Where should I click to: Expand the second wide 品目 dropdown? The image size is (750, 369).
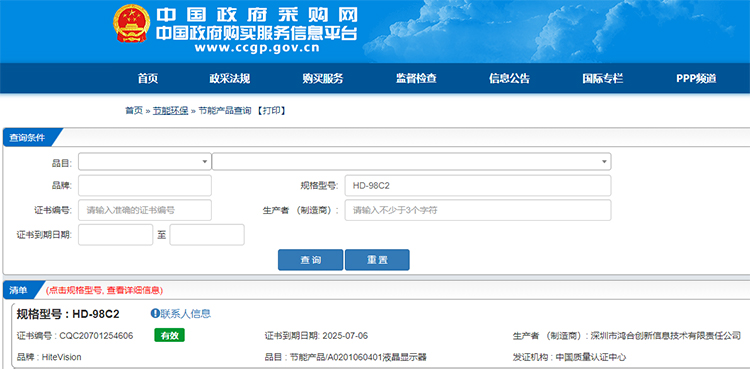coord(411,161)
